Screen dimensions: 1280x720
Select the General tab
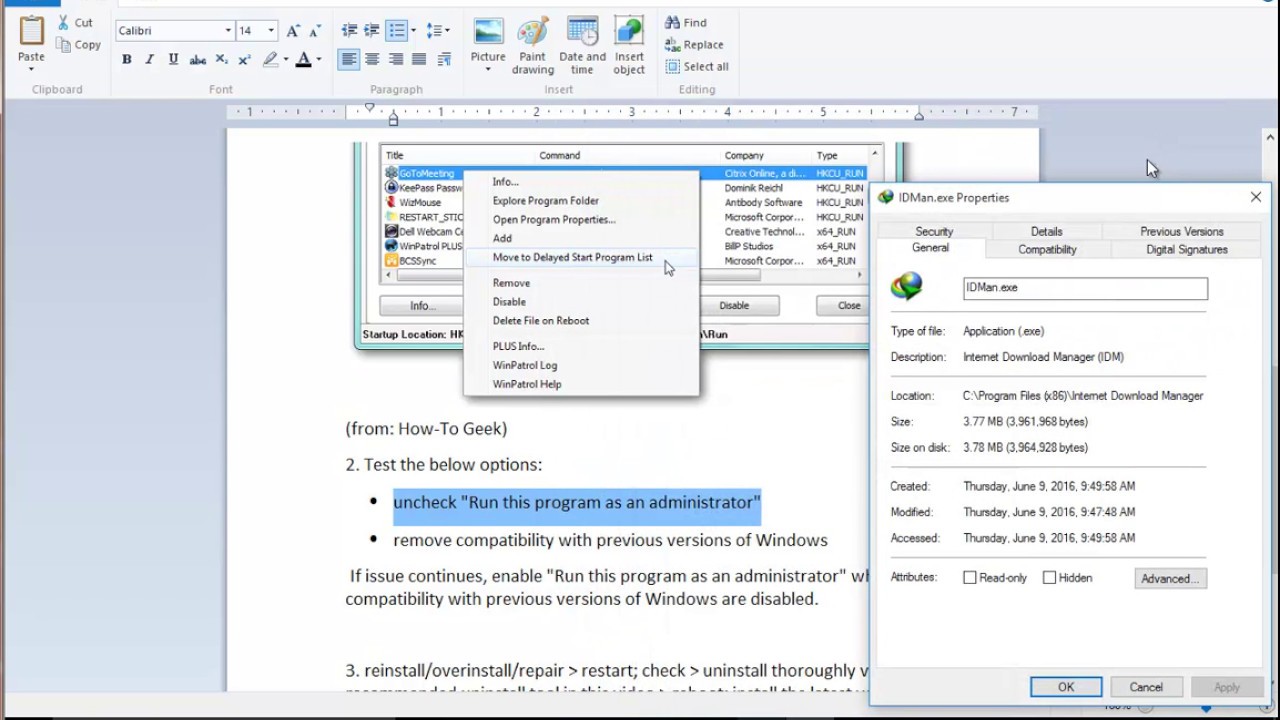pyautogui.click(x=930, y=248)
